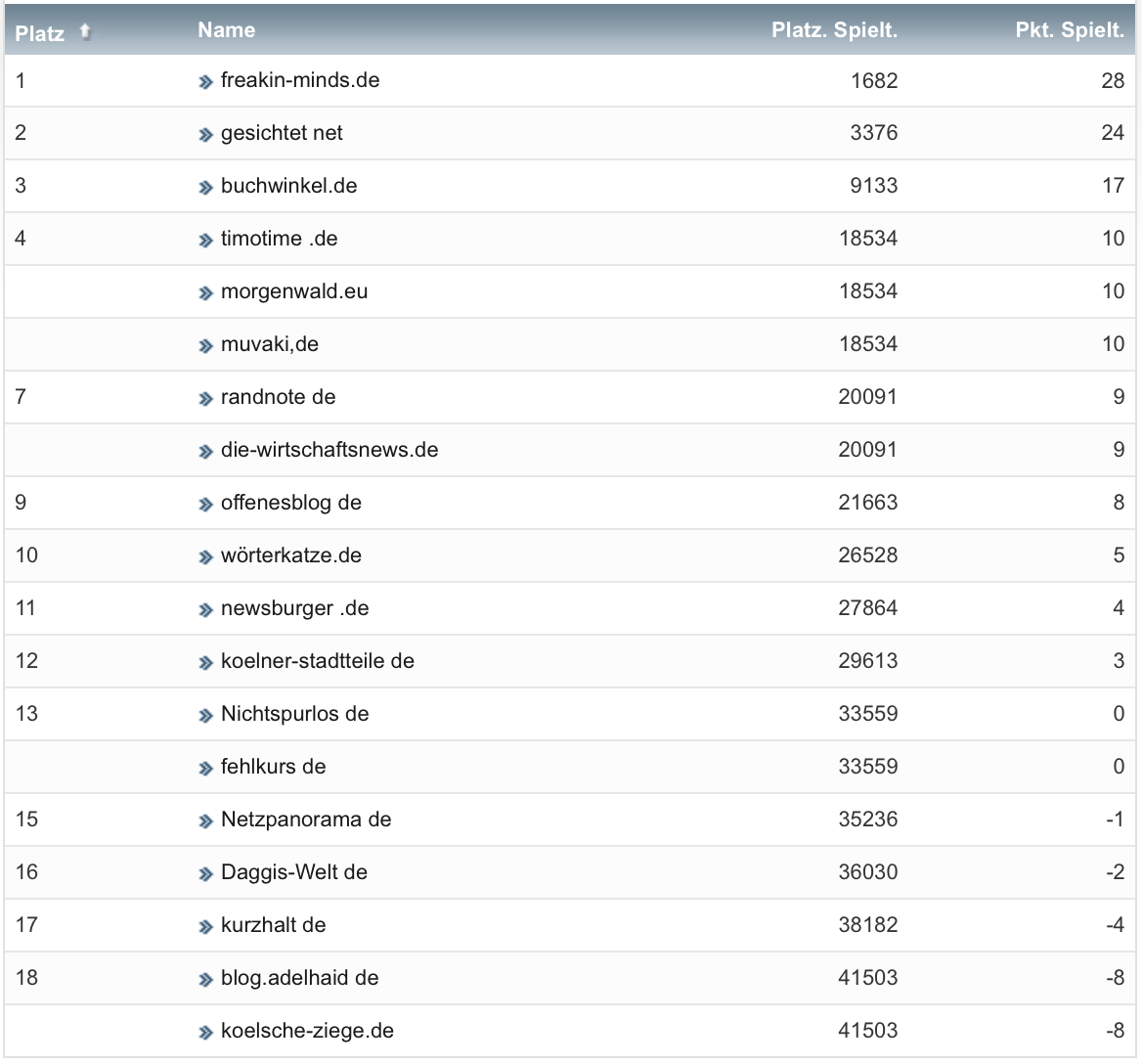Click the arrow icon next to buchwinkel.de
The height and width of the screenshot is (1064, 1142).
click(205, 188)
